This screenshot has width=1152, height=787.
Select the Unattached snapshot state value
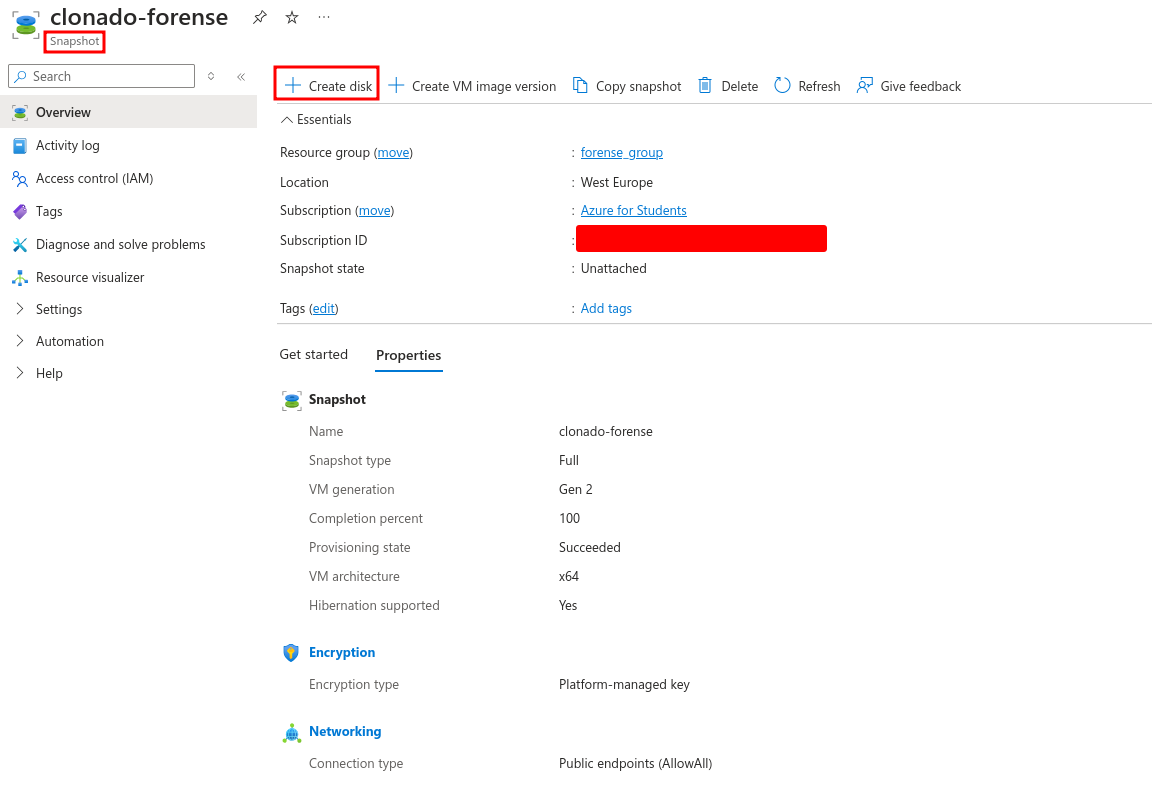613,269
